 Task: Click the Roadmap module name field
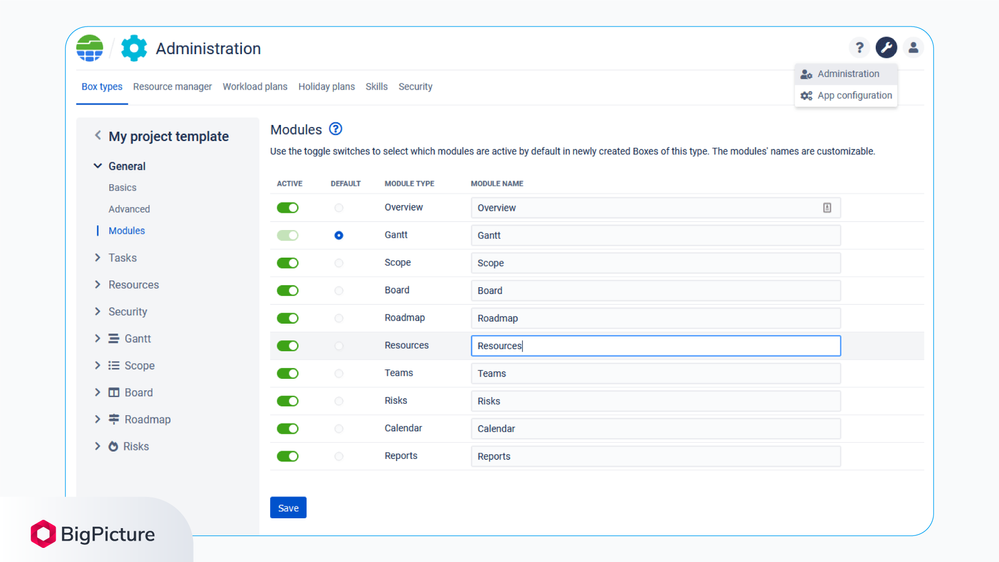tap(656, 318)
